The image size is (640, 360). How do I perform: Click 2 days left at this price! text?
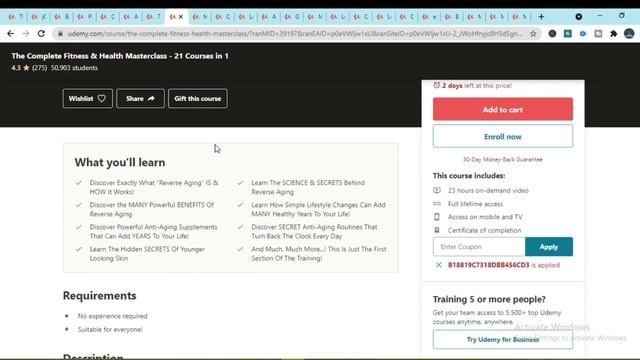coord(477,85)
